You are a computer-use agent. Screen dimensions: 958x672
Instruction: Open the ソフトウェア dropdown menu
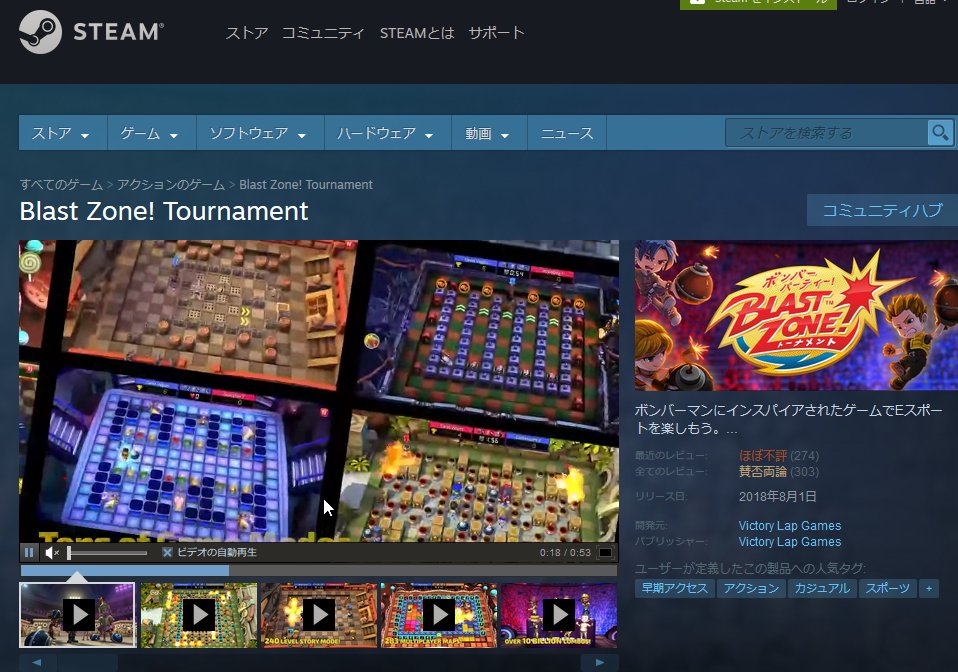[258, 133]
